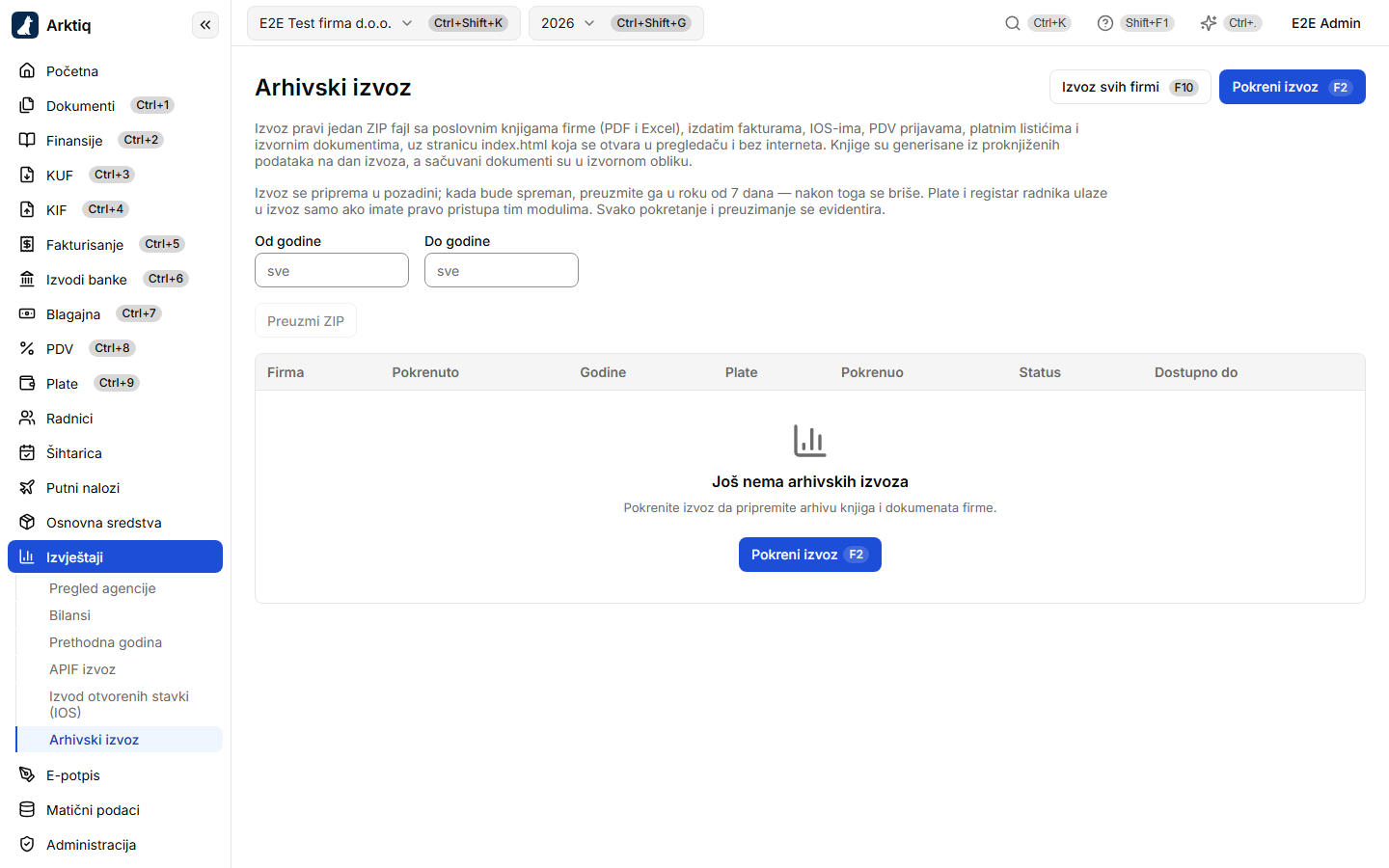Click the Status column header

click(x=1040, y=372)
